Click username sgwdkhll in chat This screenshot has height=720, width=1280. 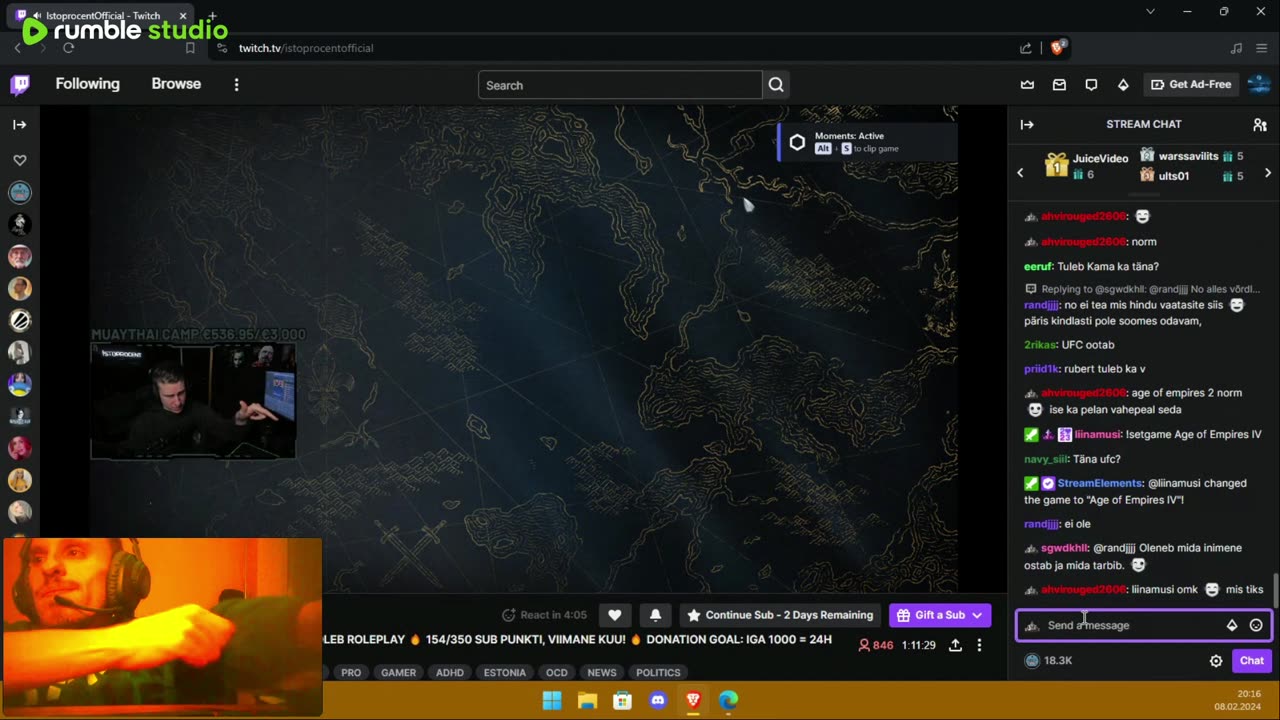point(1064,548)
